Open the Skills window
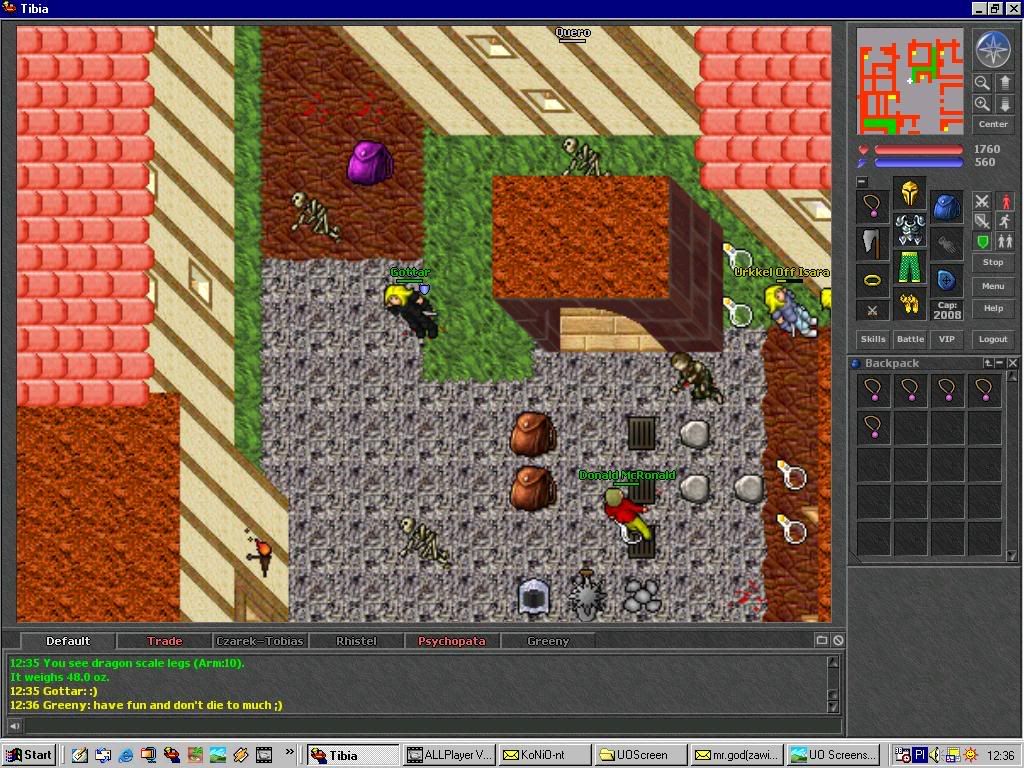Image resolution: width=1024 pixels, height=768 pixels. [873, 339]
